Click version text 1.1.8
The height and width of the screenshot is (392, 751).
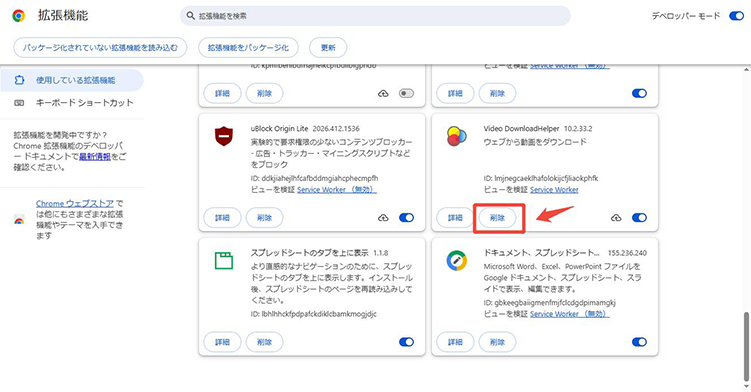click(381, 253)
